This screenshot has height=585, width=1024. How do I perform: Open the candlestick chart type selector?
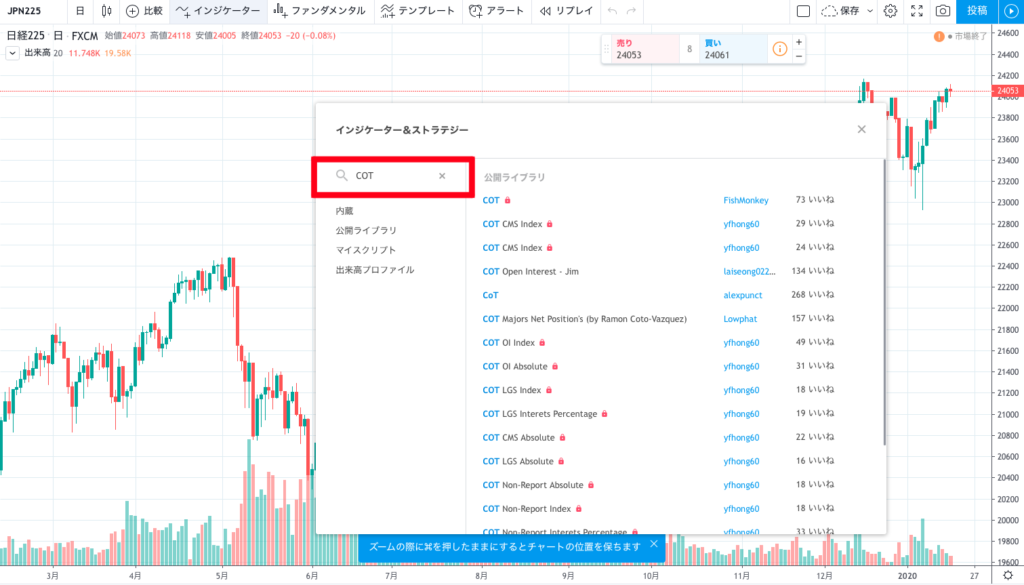pos(105,11)
